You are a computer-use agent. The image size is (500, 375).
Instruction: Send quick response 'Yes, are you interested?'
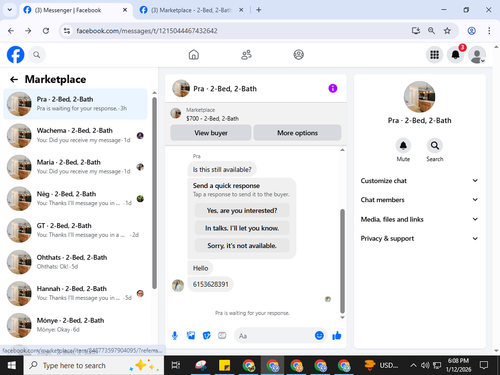[242, 210]
